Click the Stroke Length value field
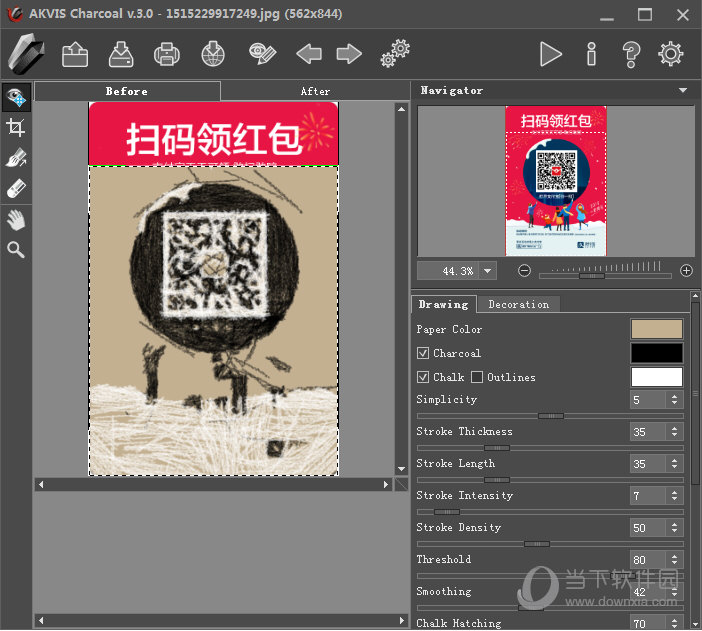The height and width of the screenshot is (631, 702). (x=649, y=464)
